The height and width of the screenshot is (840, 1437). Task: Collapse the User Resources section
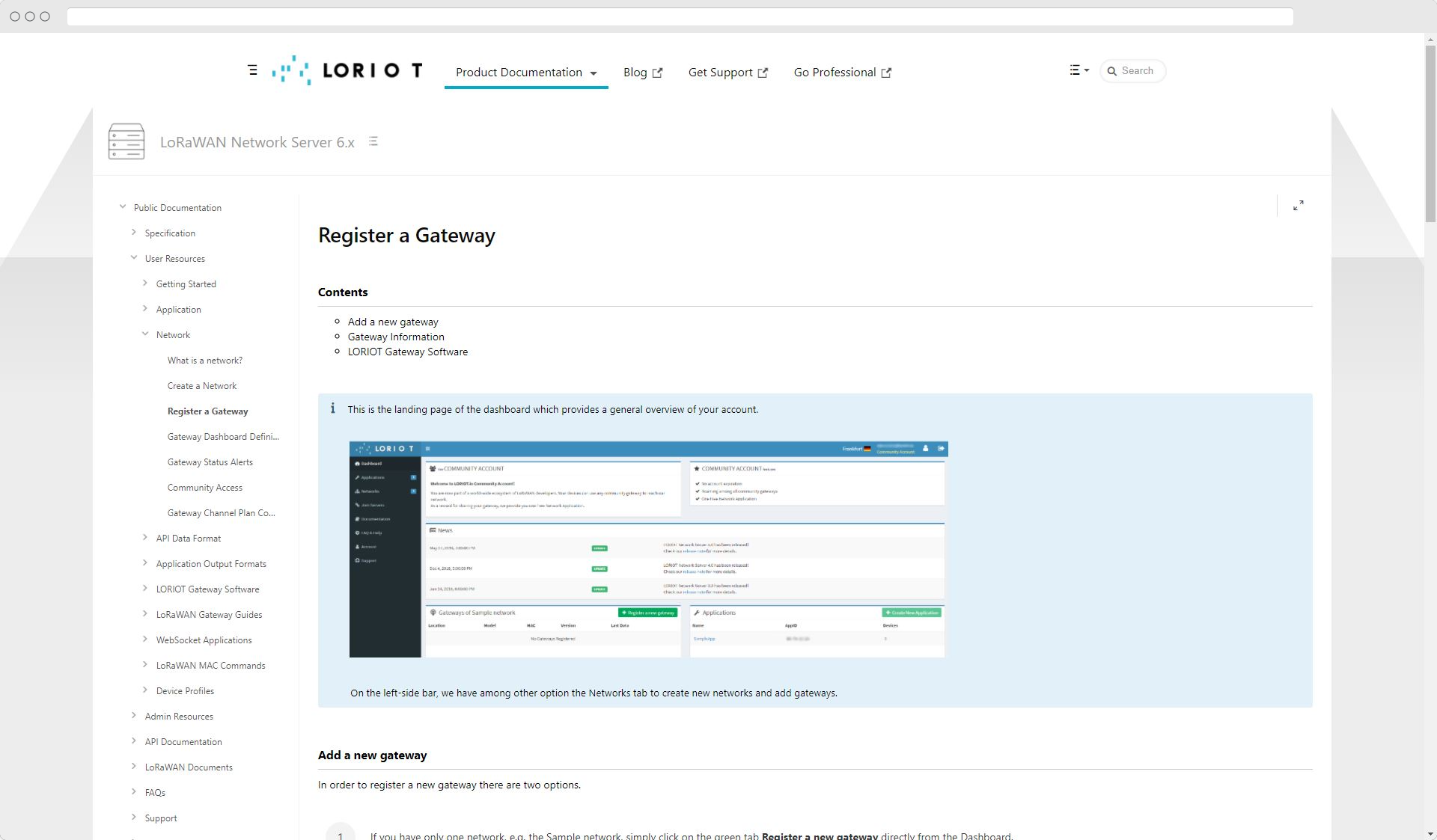click(x=134, y=258)
